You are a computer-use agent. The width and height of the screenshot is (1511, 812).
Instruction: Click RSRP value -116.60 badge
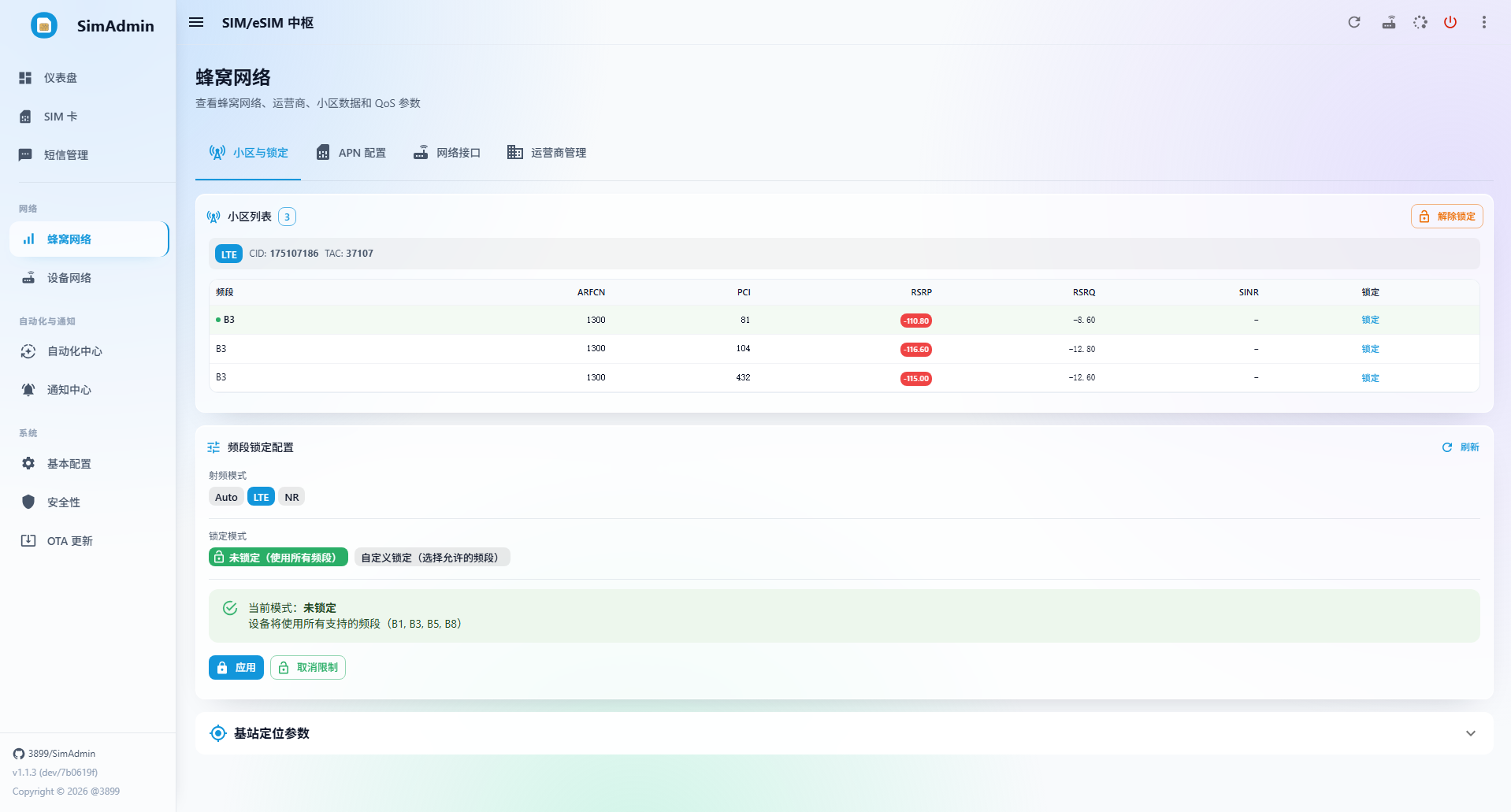coord(916,350)
